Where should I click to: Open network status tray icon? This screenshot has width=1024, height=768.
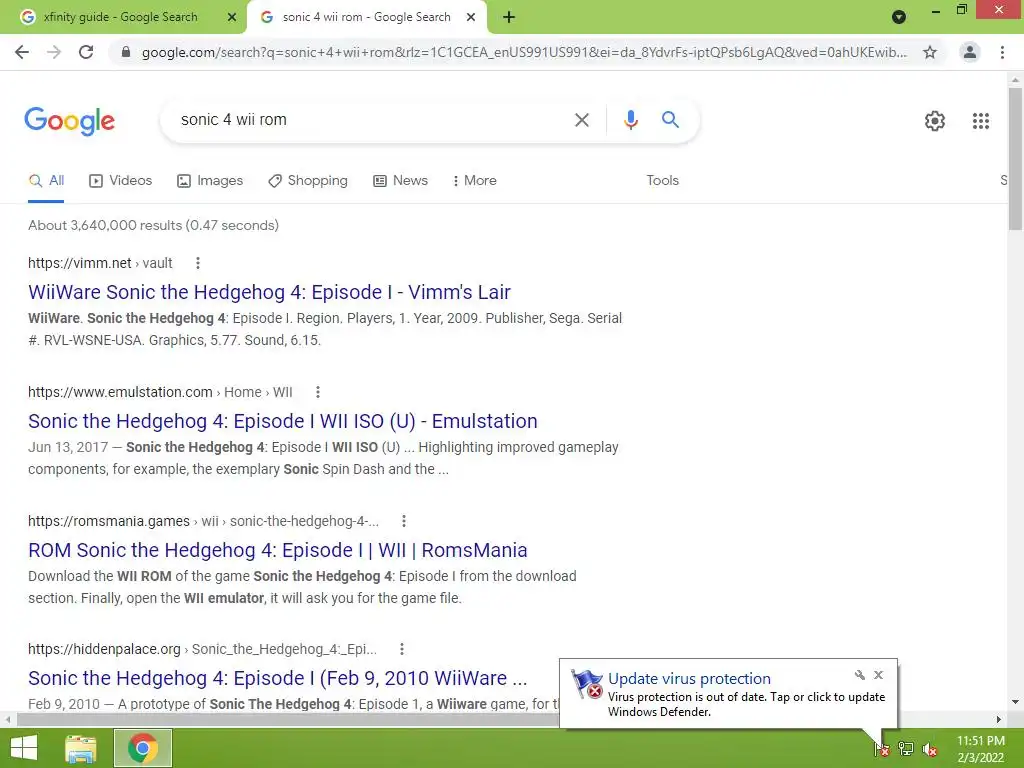click(x=905, y=749)
